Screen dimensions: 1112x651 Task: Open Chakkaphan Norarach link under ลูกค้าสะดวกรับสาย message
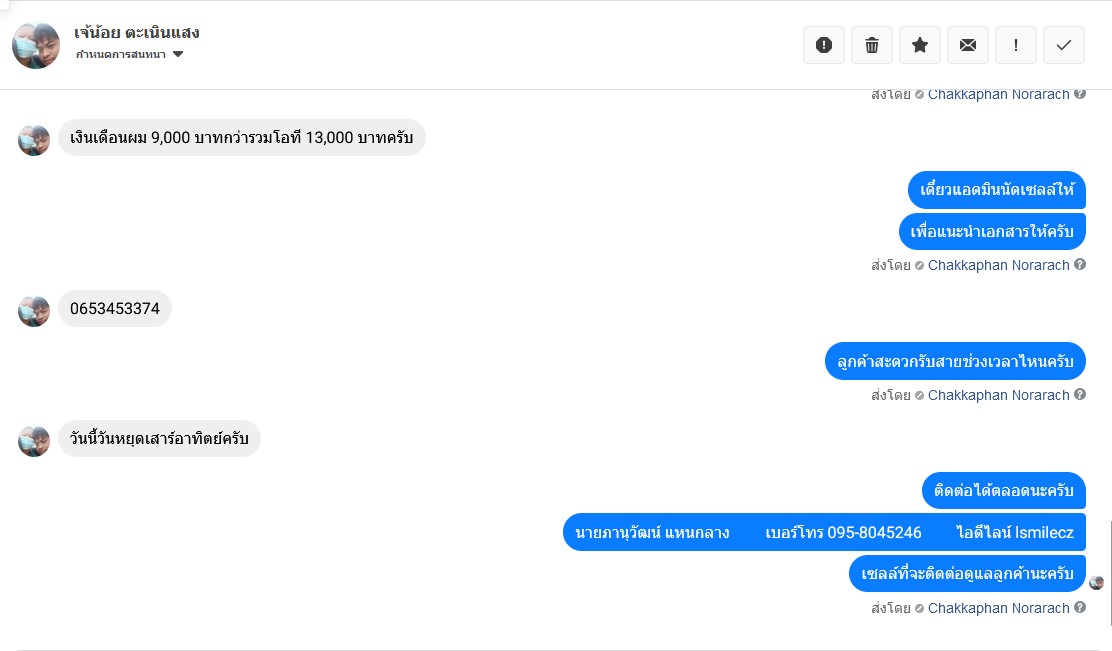[998, 395]
